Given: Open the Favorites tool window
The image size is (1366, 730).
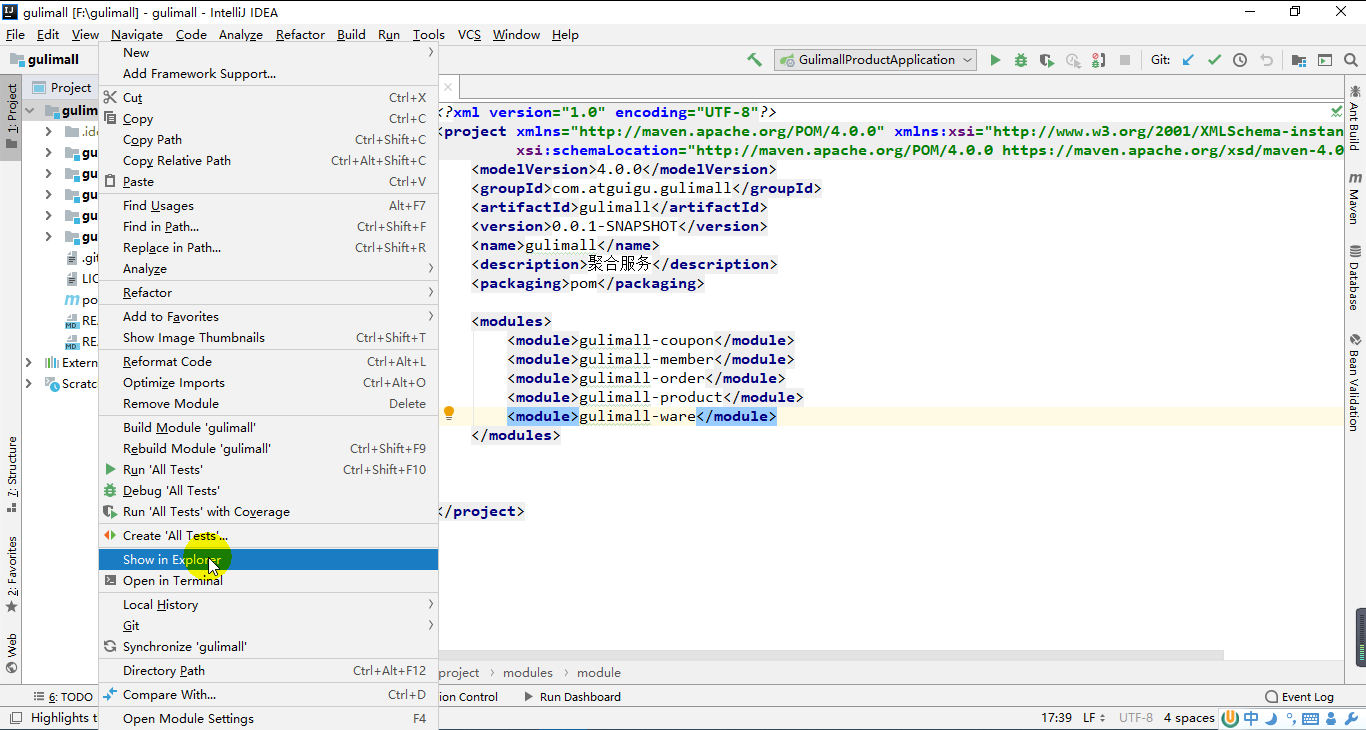Looking at the screenshot, I should click(12, 574).
